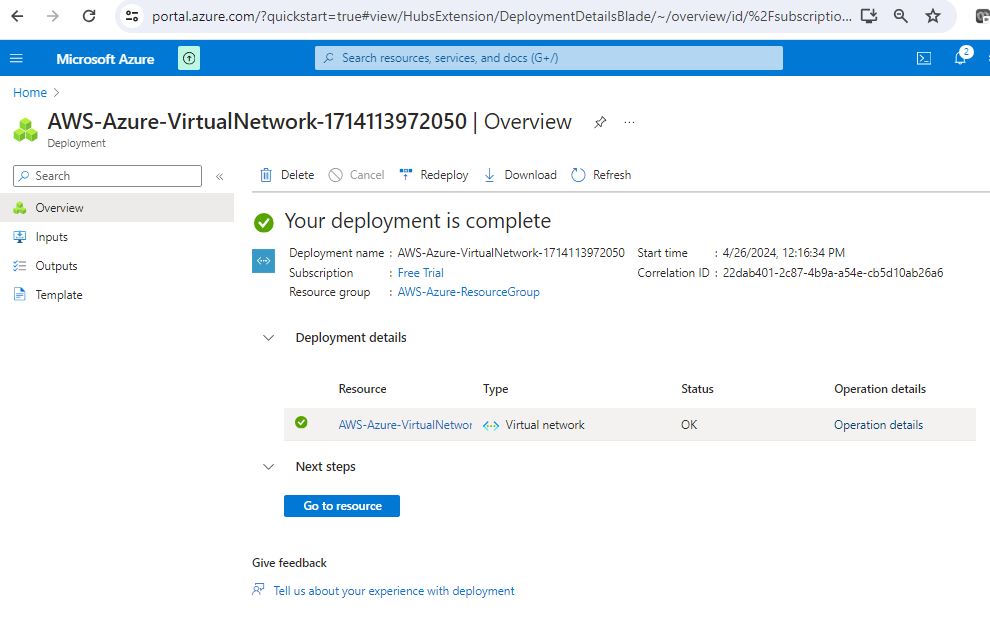Open the Outputs menu item
Image resolution: width=990 pixels, height=640 pixels.
click(56, 266)
